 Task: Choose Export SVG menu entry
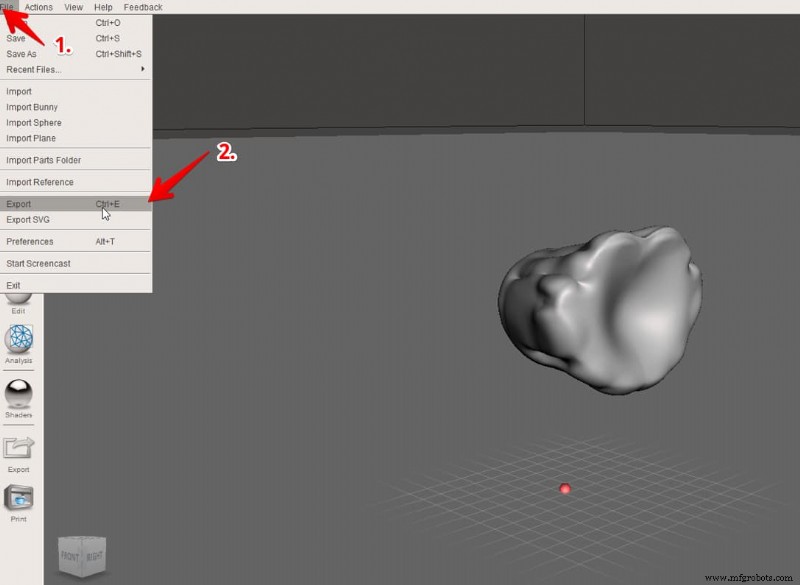pyautogui.click(x=76, y=220)
